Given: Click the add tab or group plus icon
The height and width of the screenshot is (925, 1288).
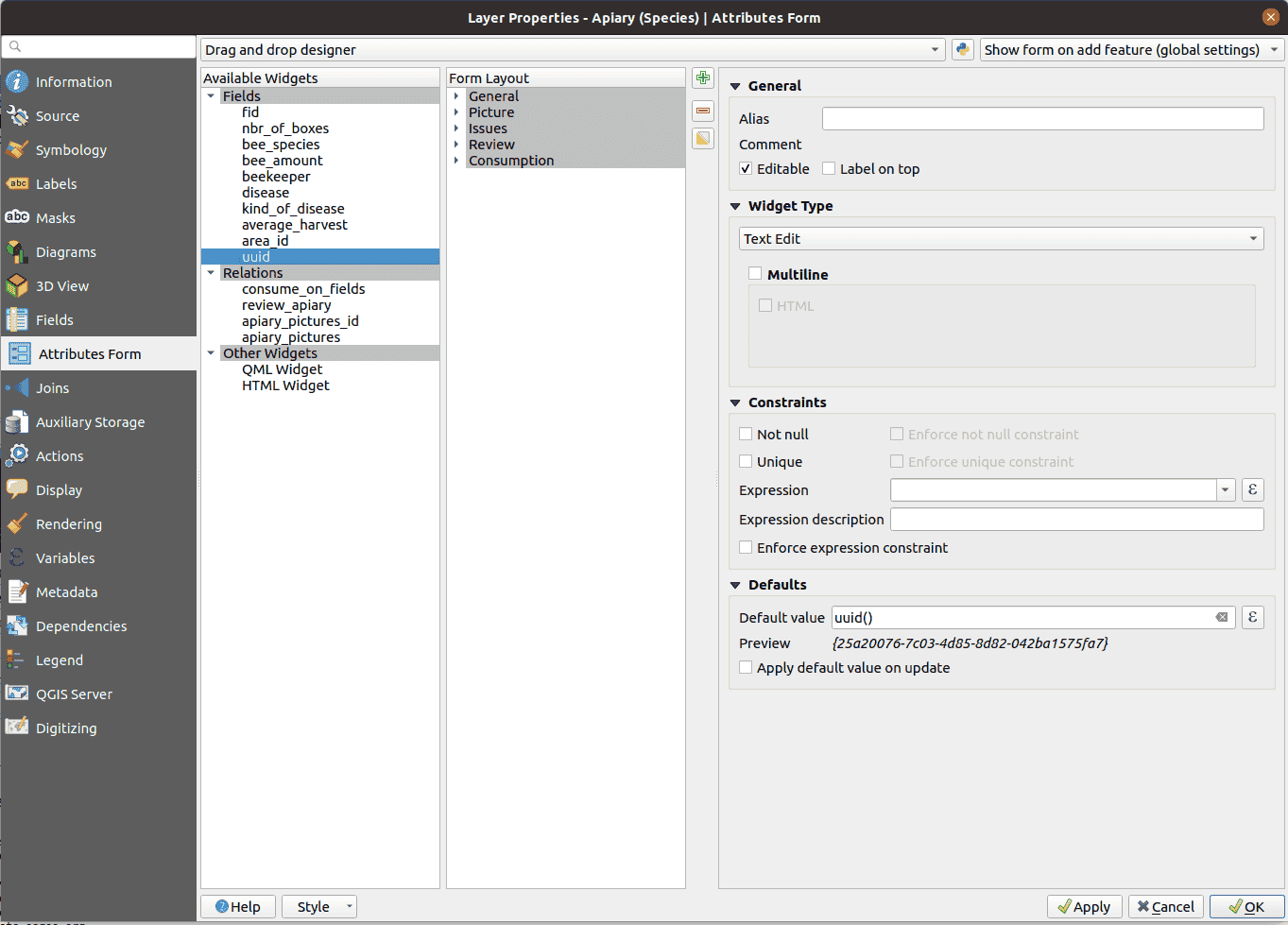Looking at the screenshot, I should pyautogui.click(x=703, y=78).
